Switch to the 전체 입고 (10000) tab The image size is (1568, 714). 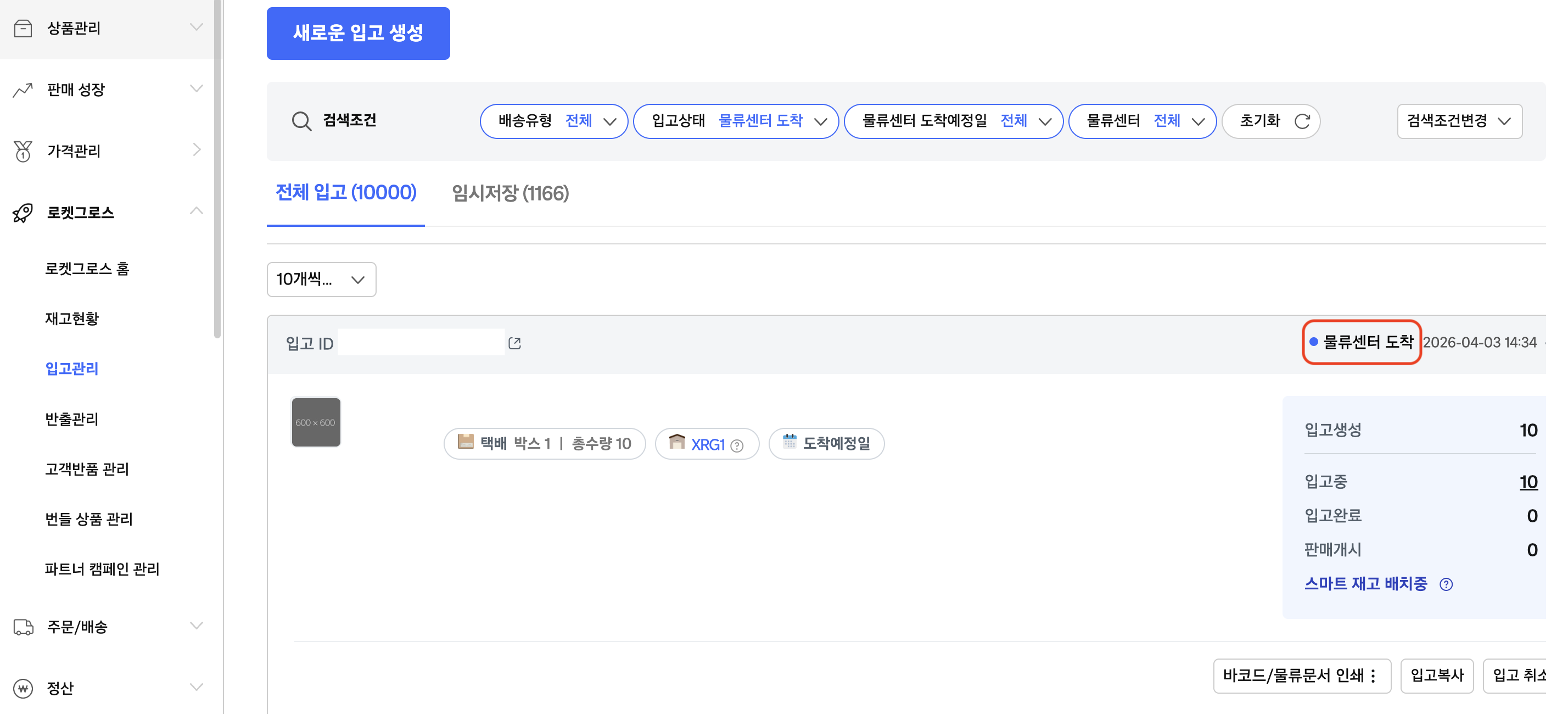[x=346, y=193]
